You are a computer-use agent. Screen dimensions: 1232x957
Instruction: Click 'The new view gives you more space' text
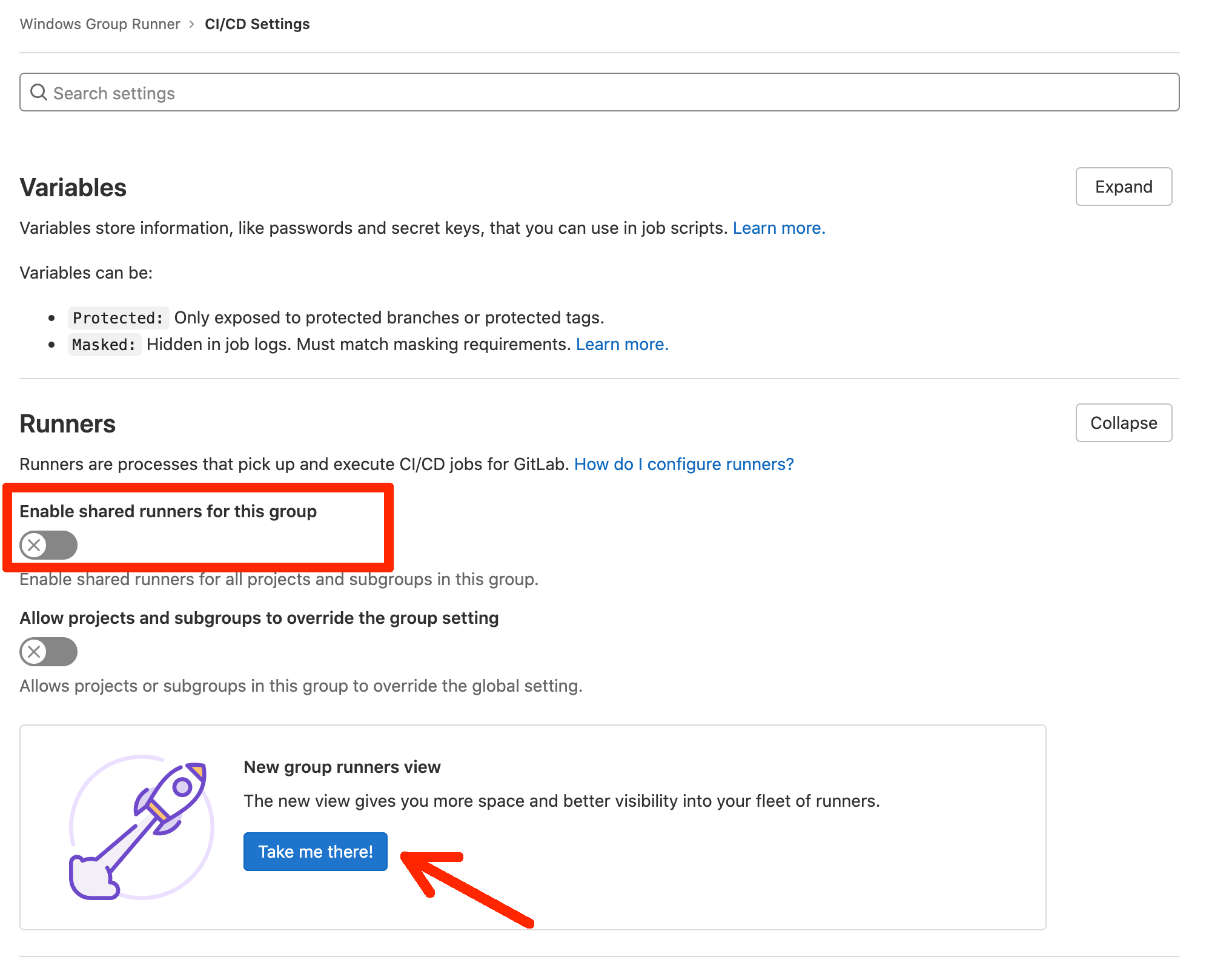point(562,801)
